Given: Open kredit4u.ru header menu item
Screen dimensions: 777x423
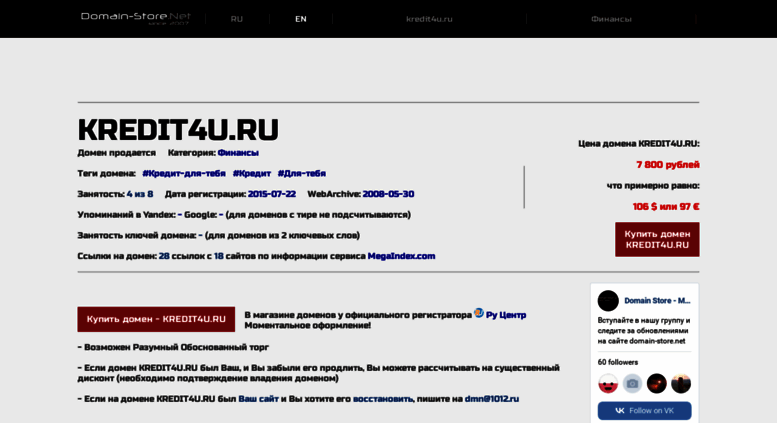Looking at the screenshot, I should [429, 19].
